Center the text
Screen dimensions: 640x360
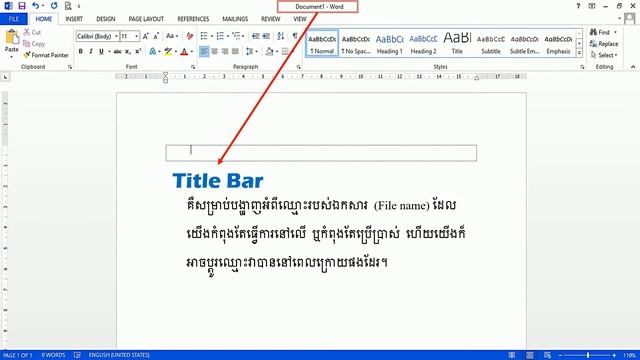[x=214, y=51]
